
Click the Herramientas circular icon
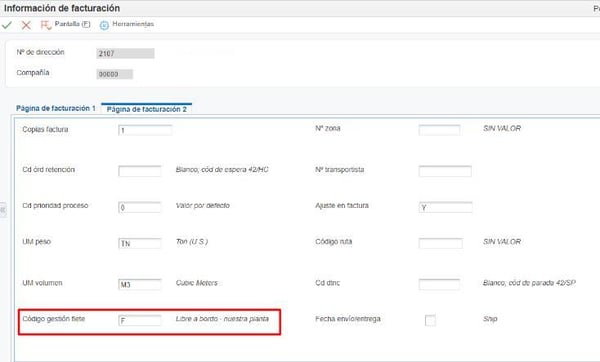coord(104,25)
